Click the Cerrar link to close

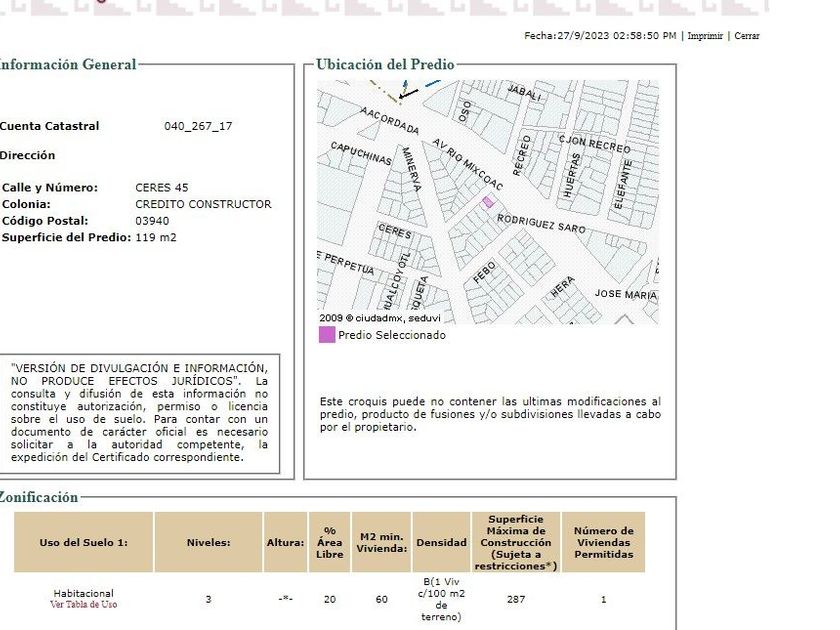(747, 36)
